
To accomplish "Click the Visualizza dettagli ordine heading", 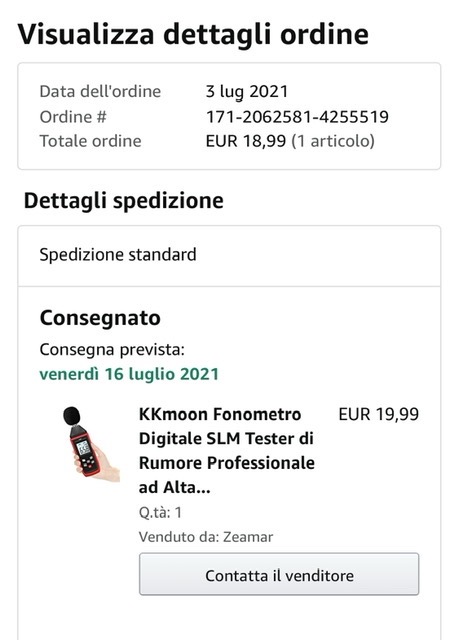I will [x=193, y=34].
